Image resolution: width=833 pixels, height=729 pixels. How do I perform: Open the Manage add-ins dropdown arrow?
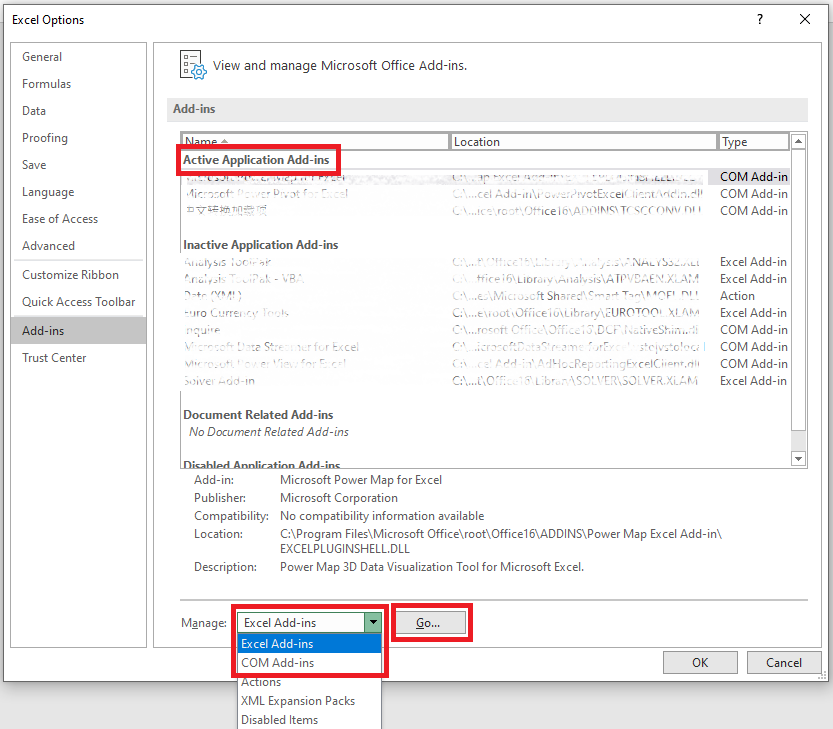(373, 623)
